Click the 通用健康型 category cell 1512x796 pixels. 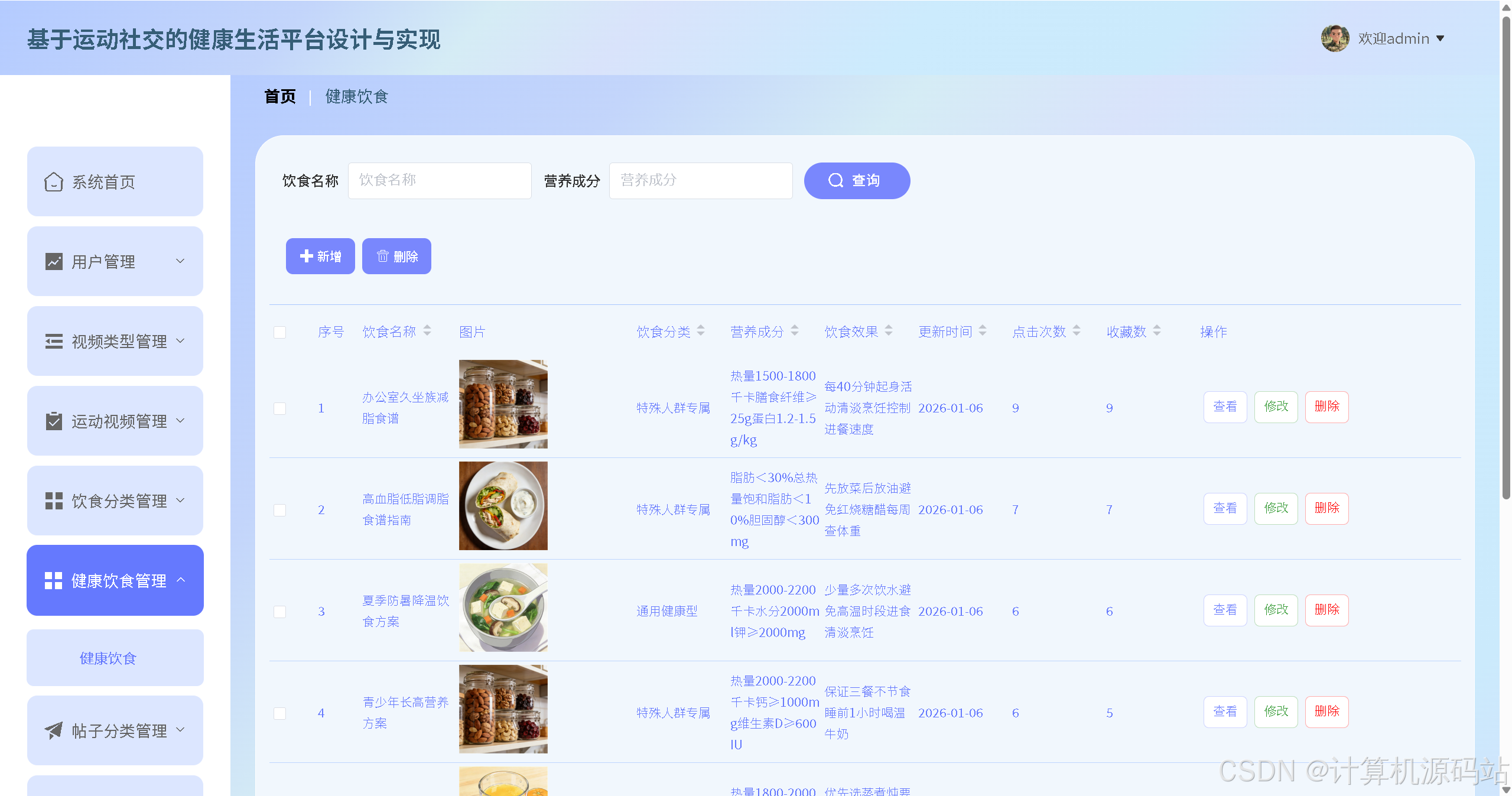click(x=667, y=611)
